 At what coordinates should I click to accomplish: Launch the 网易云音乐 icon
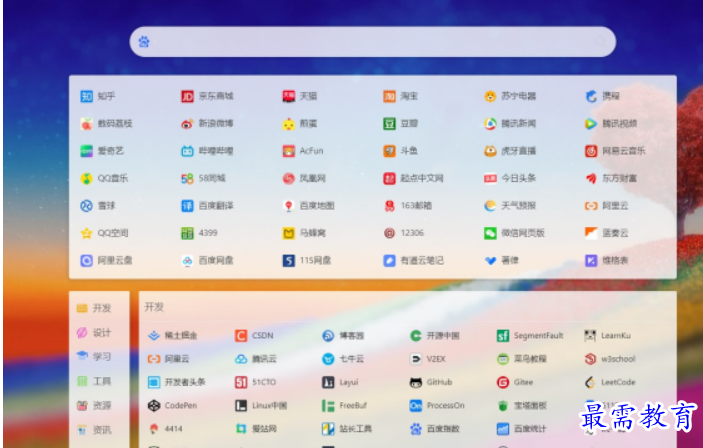point(591,151)
